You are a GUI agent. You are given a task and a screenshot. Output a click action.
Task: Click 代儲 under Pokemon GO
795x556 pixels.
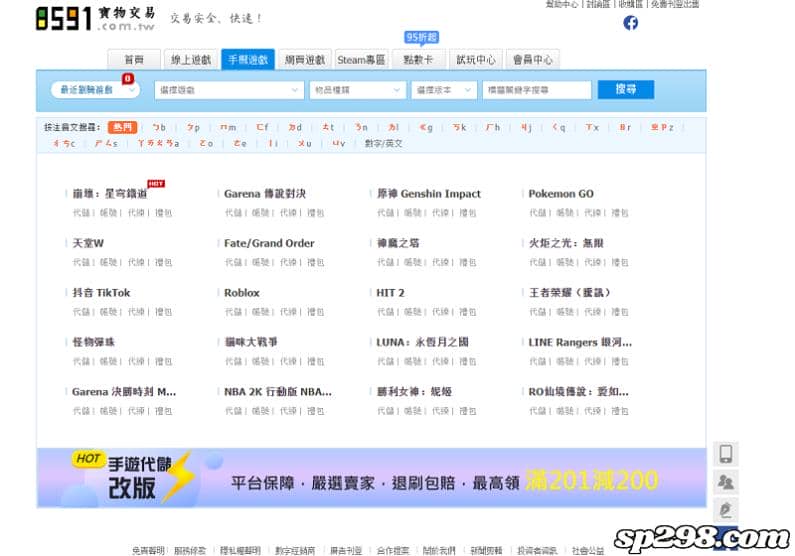click(537, 213)
